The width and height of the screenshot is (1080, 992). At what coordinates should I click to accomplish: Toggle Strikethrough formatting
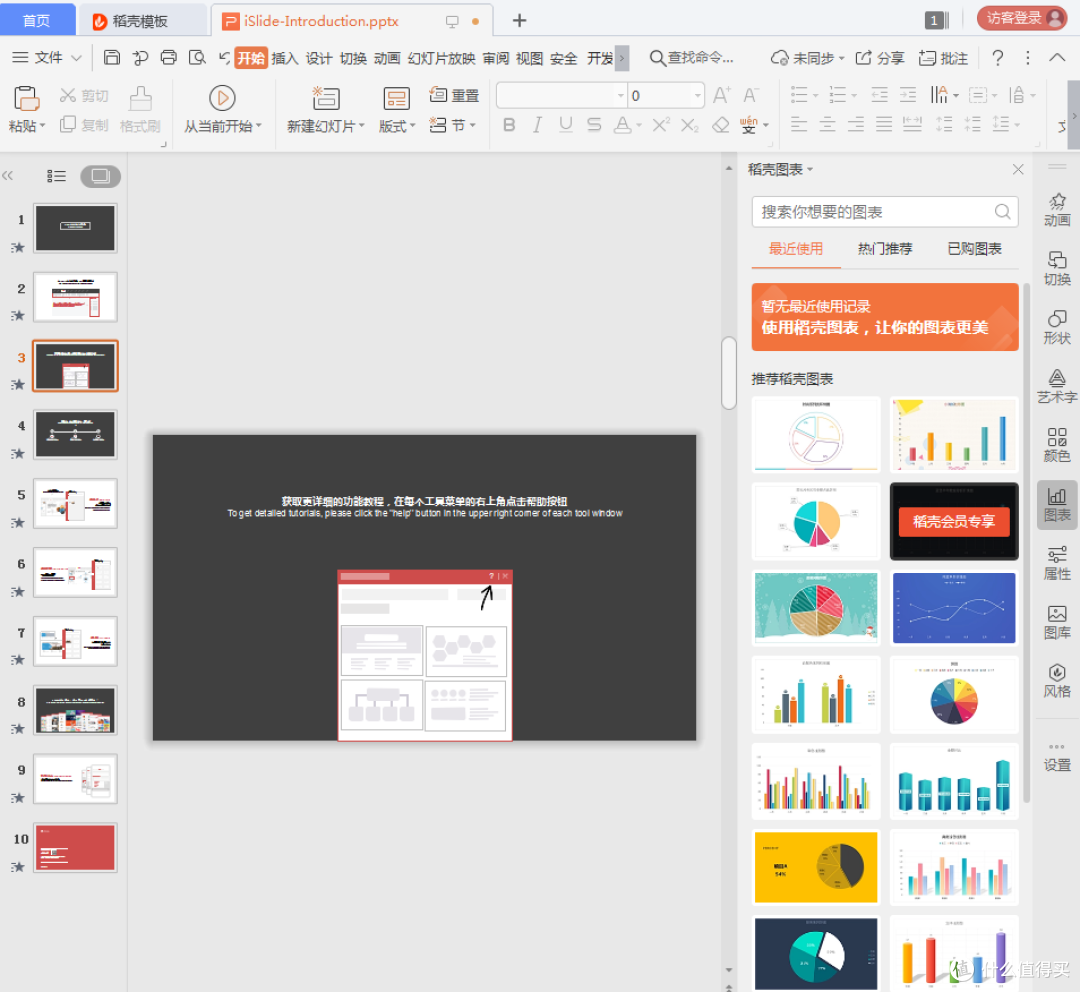[594, 125]
